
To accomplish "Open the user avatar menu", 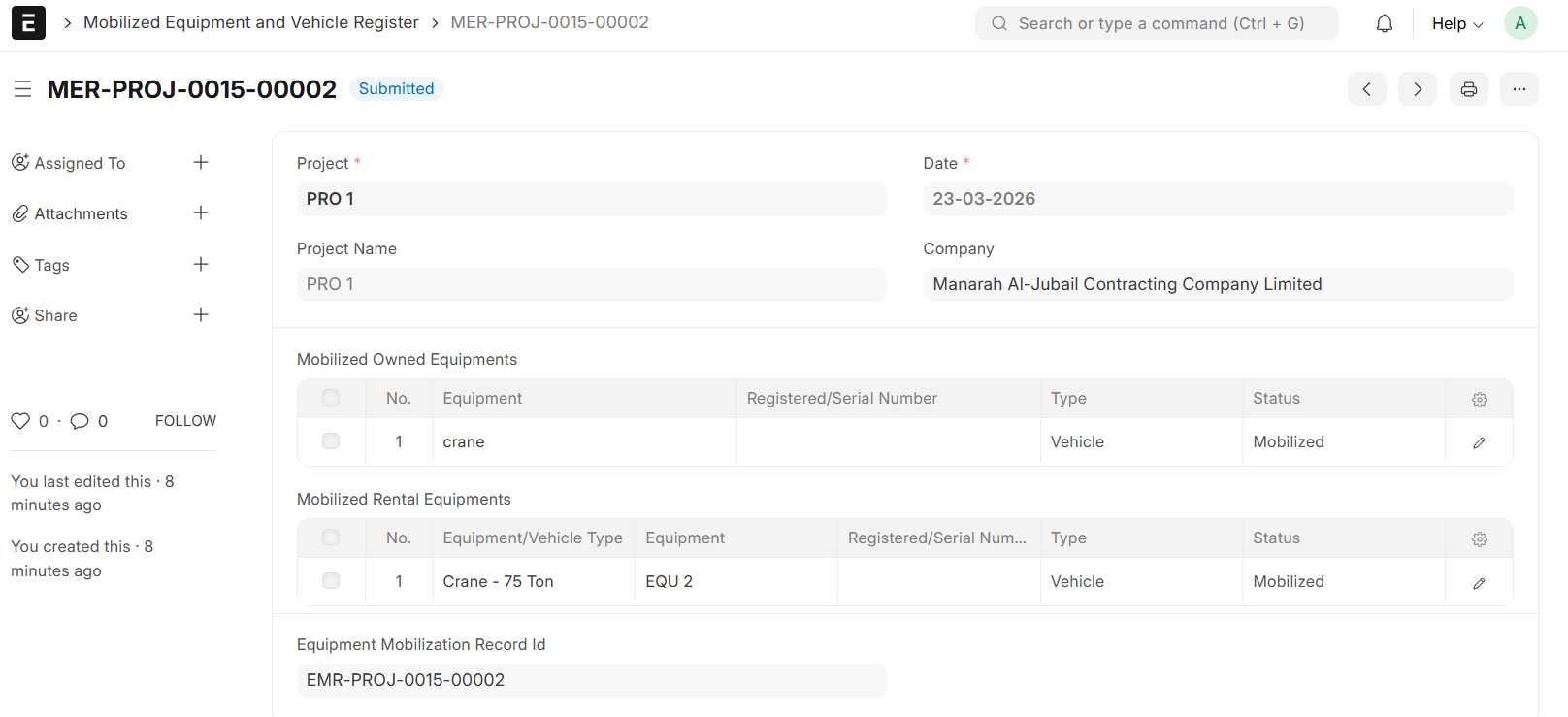I will [1519, 23].
